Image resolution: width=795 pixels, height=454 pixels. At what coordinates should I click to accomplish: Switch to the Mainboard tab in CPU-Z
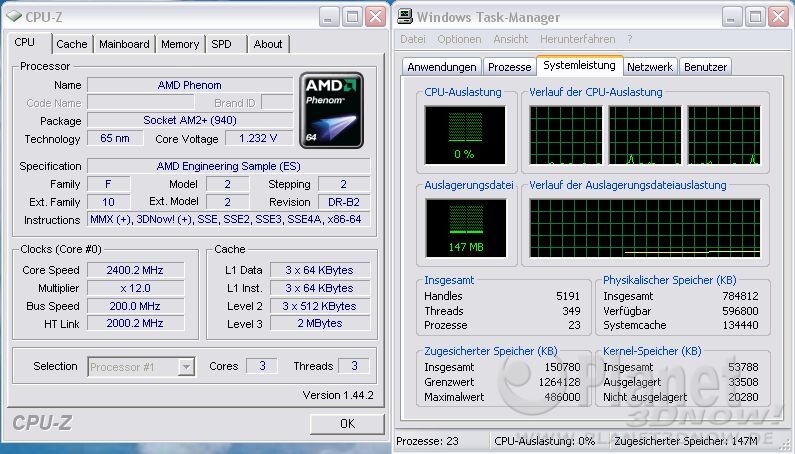pyautogui.click(x=124, y=44)
